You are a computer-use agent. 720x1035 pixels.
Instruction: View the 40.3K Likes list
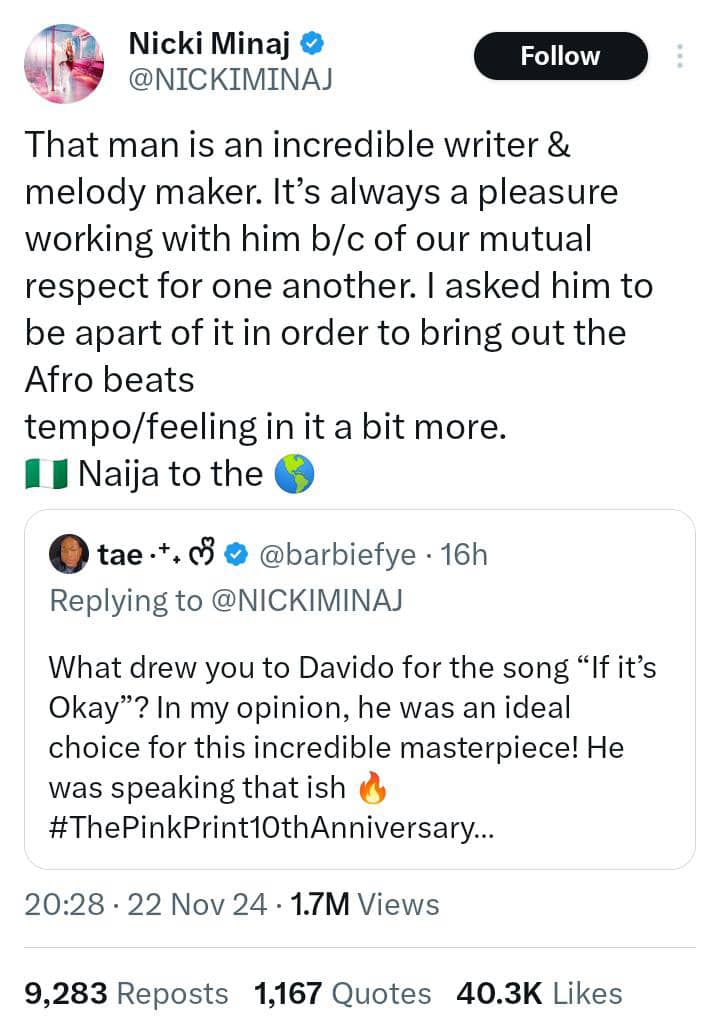pyautogui.click(x=539, y=993)
